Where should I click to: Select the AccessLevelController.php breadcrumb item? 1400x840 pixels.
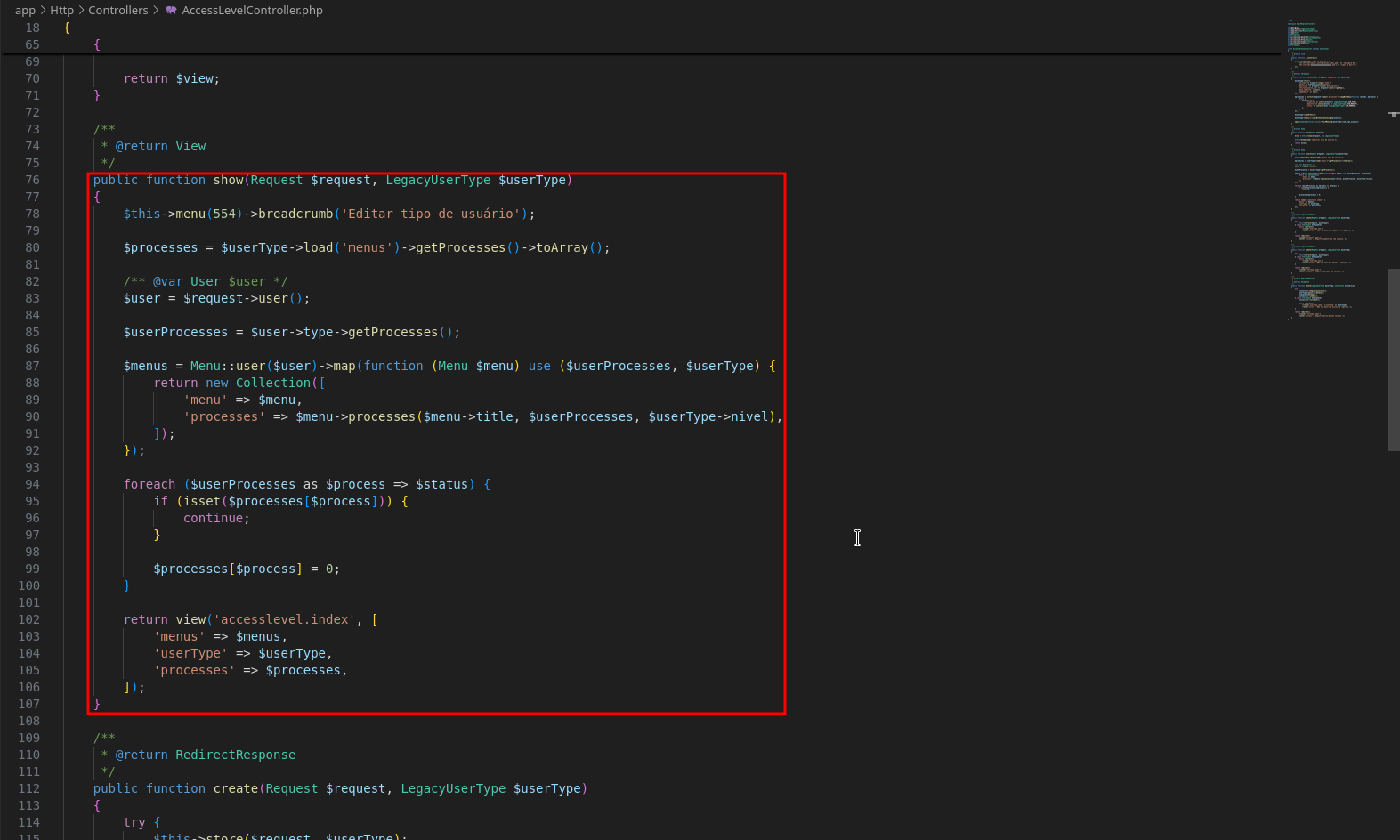click(252, 11)
